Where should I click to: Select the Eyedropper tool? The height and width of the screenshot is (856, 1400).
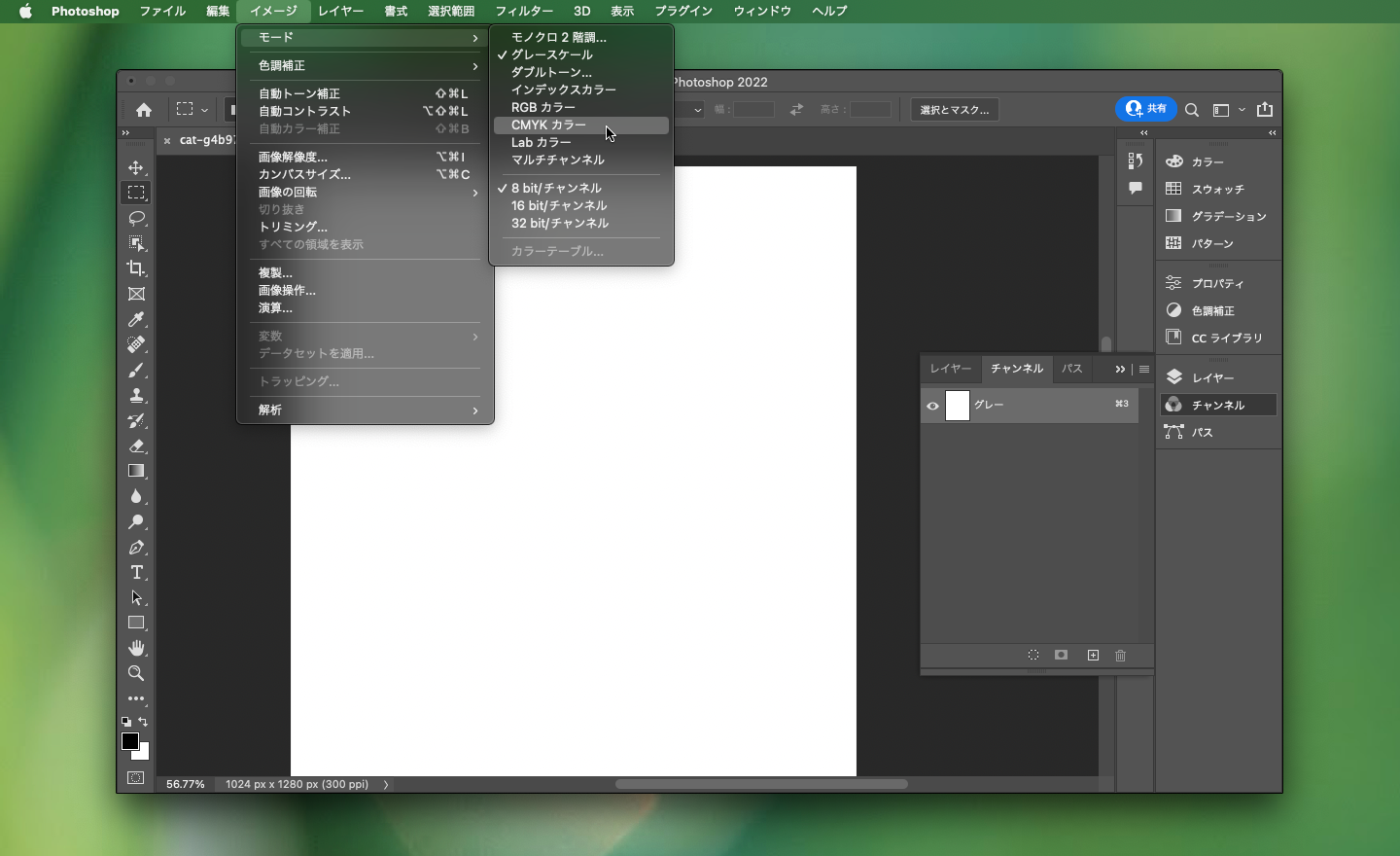click(x=136, y=319)
